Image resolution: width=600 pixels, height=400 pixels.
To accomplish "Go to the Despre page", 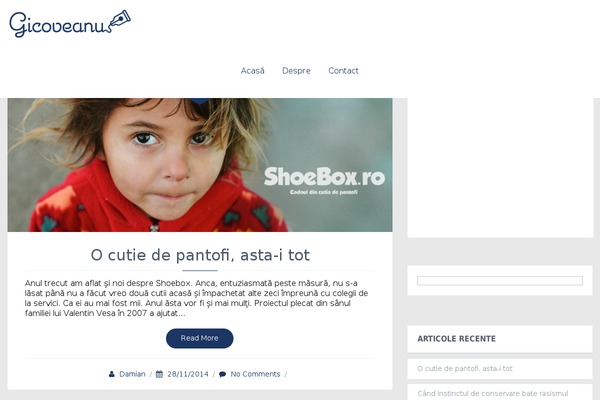I will click(x=296, y=71).
